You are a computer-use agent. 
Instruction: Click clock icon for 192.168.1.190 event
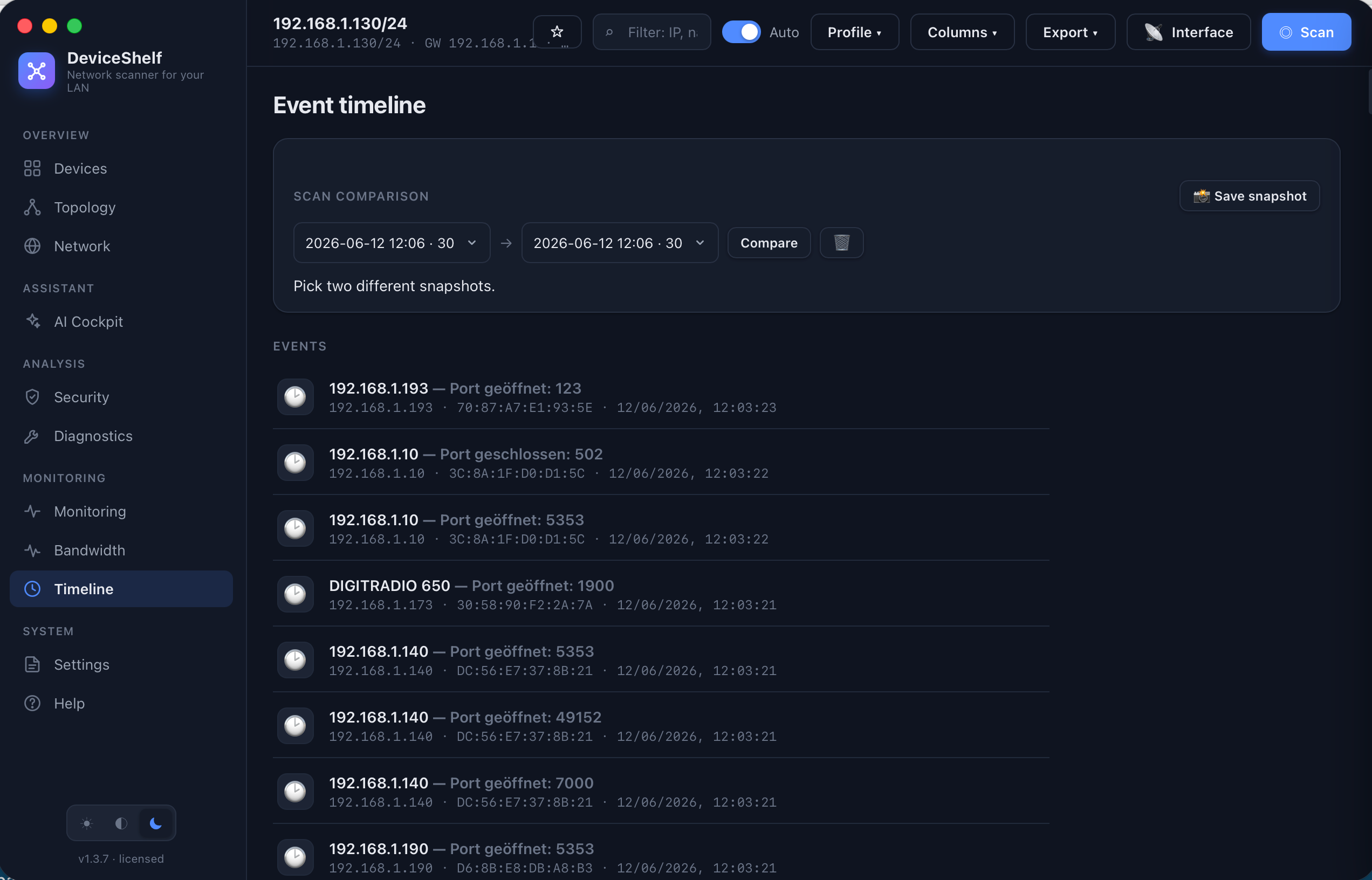coord(296,857)
